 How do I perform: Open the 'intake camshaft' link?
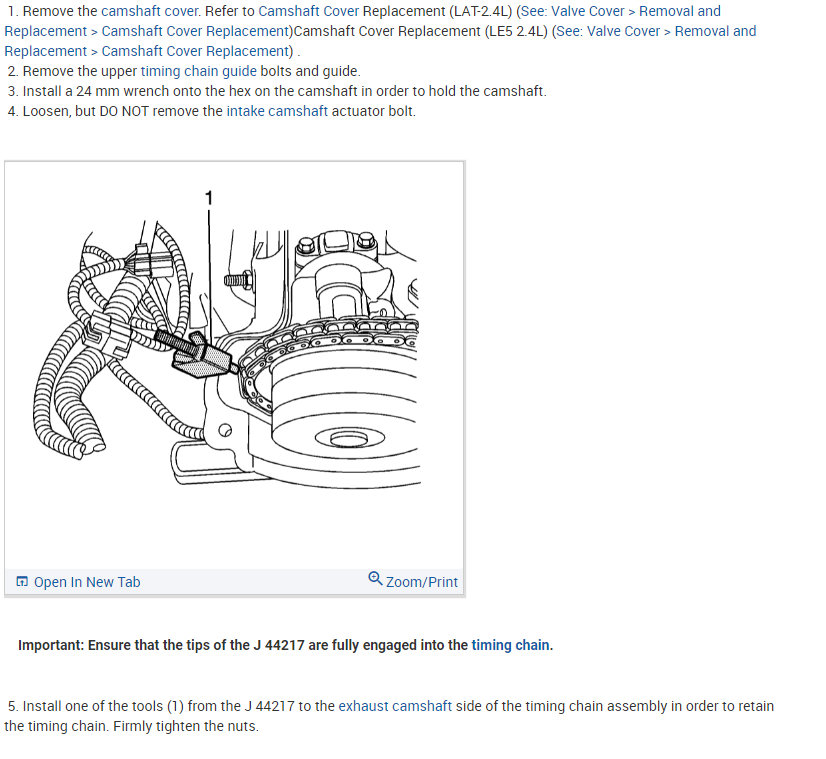[277, 111]
